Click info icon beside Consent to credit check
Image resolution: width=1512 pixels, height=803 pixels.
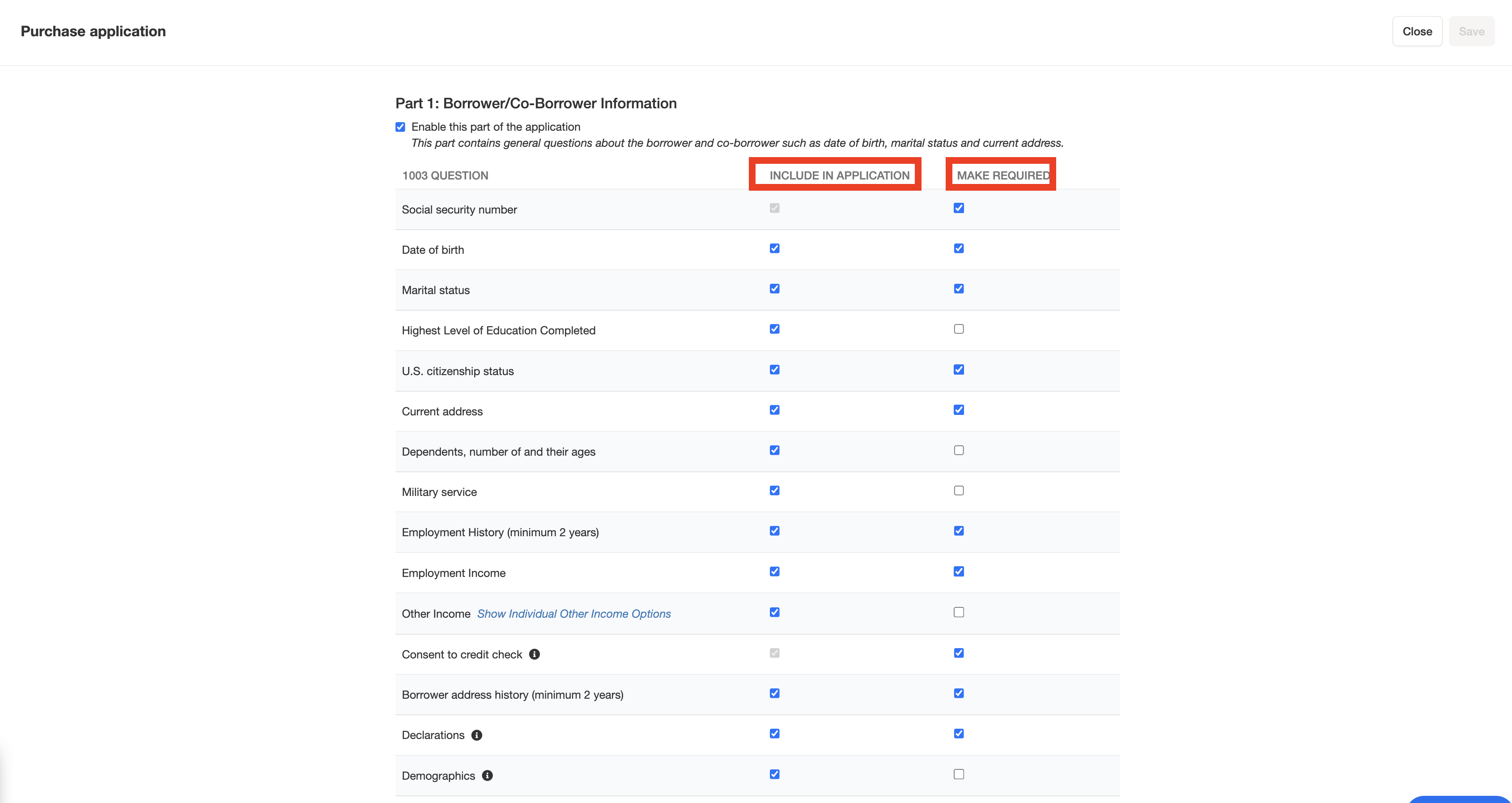[x=534, y=654]
